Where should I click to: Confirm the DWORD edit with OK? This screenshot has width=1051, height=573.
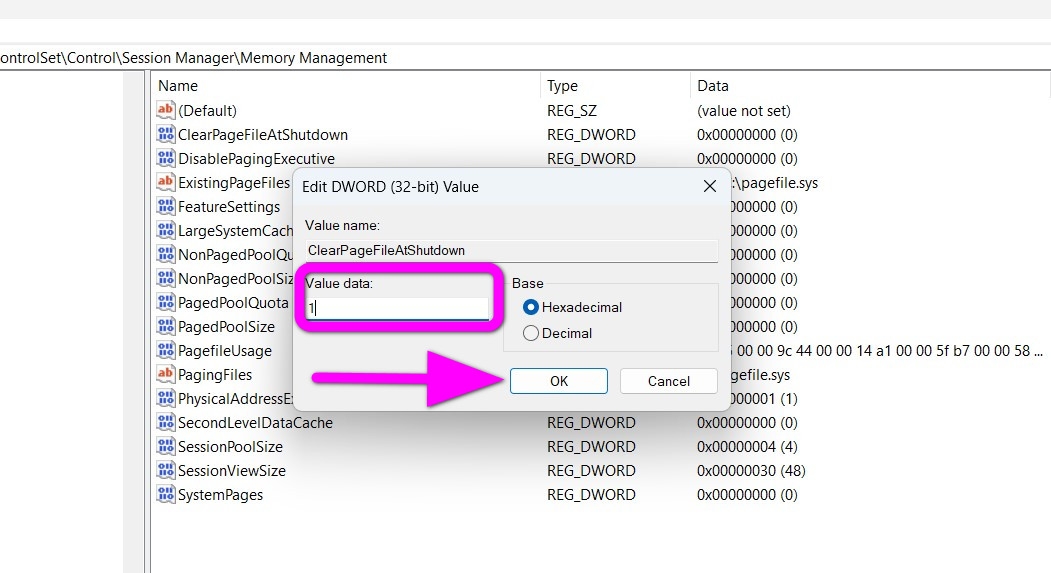pos(558,381)
